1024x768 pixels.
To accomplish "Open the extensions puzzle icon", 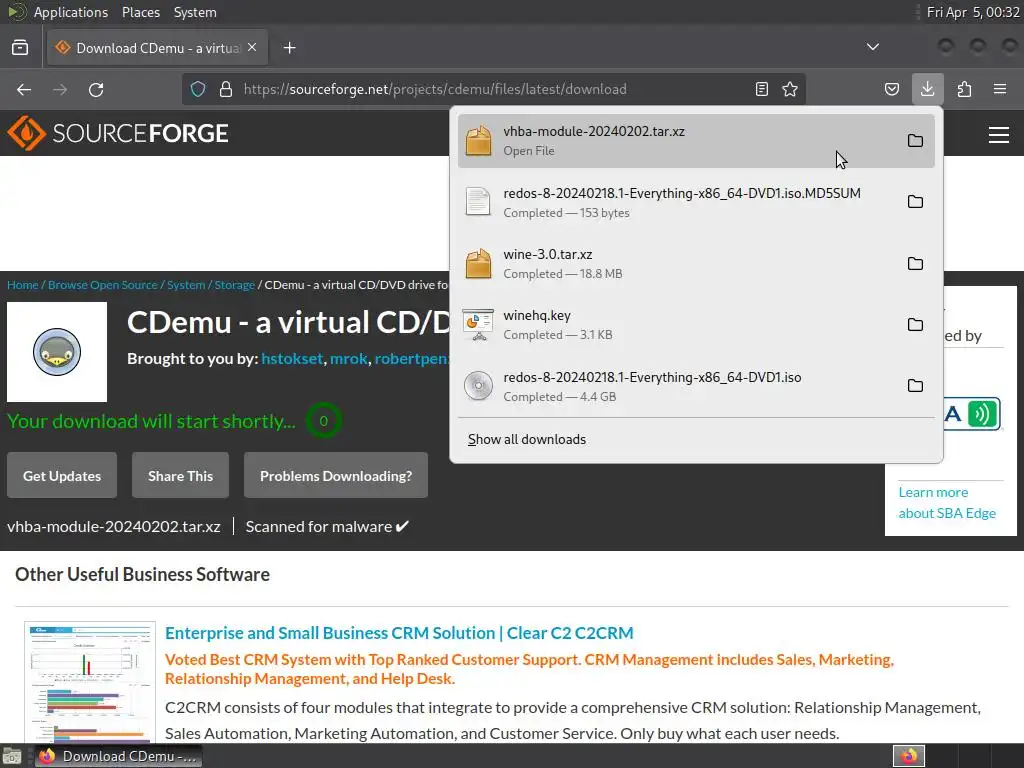I will [x=964, y=89].
